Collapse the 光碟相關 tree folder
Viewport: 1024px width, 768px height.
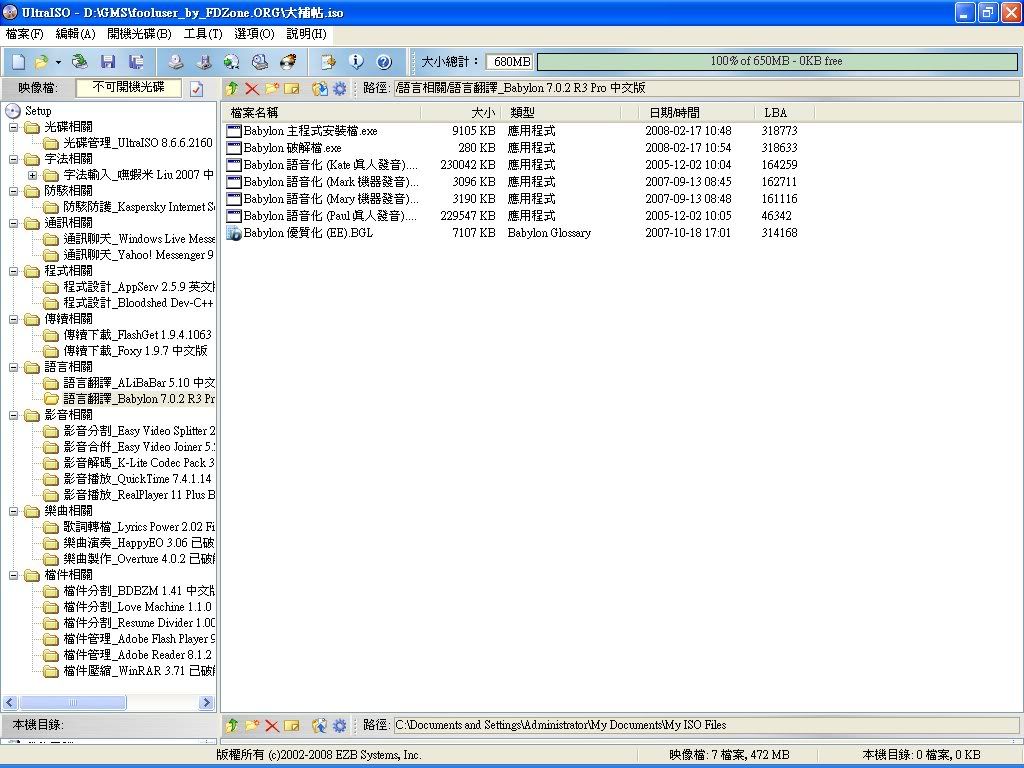point(14,127)
